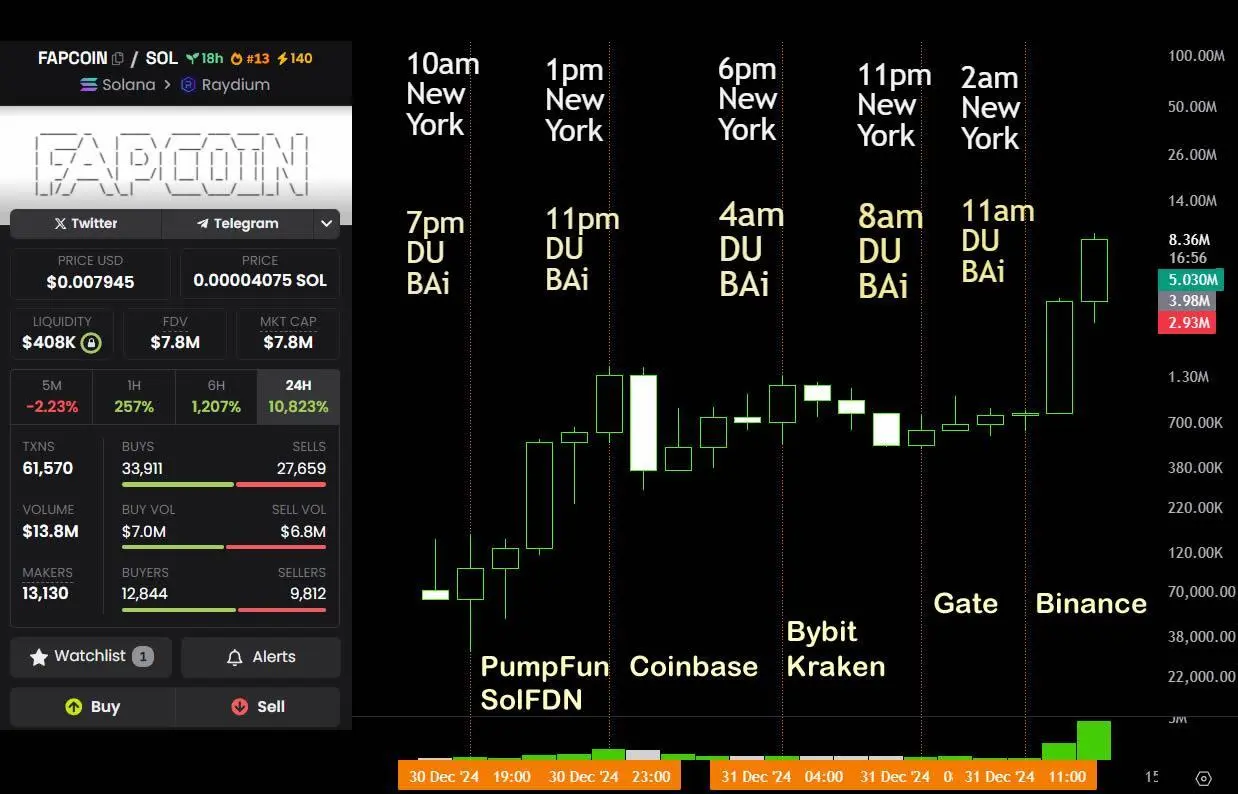
Task: Click the 18h pair age sprout badge
Action: click(205, 59)
